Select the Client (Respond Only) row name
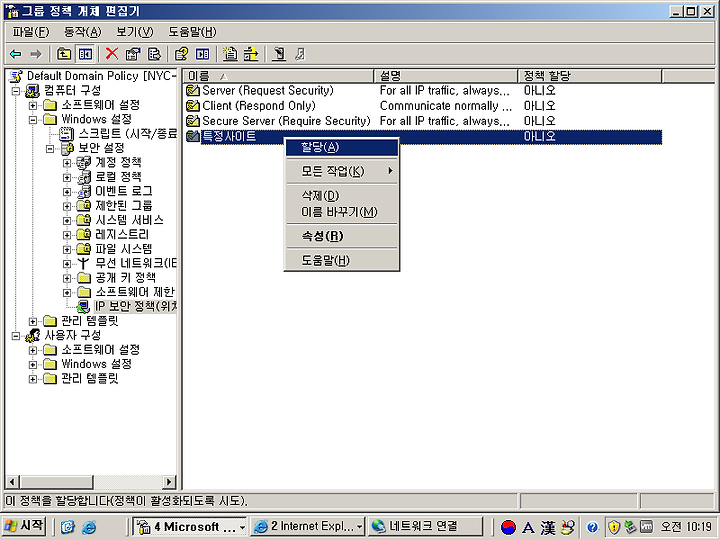Image resolution: width=720 pixels, height=540 pixels. coord(259,106)
